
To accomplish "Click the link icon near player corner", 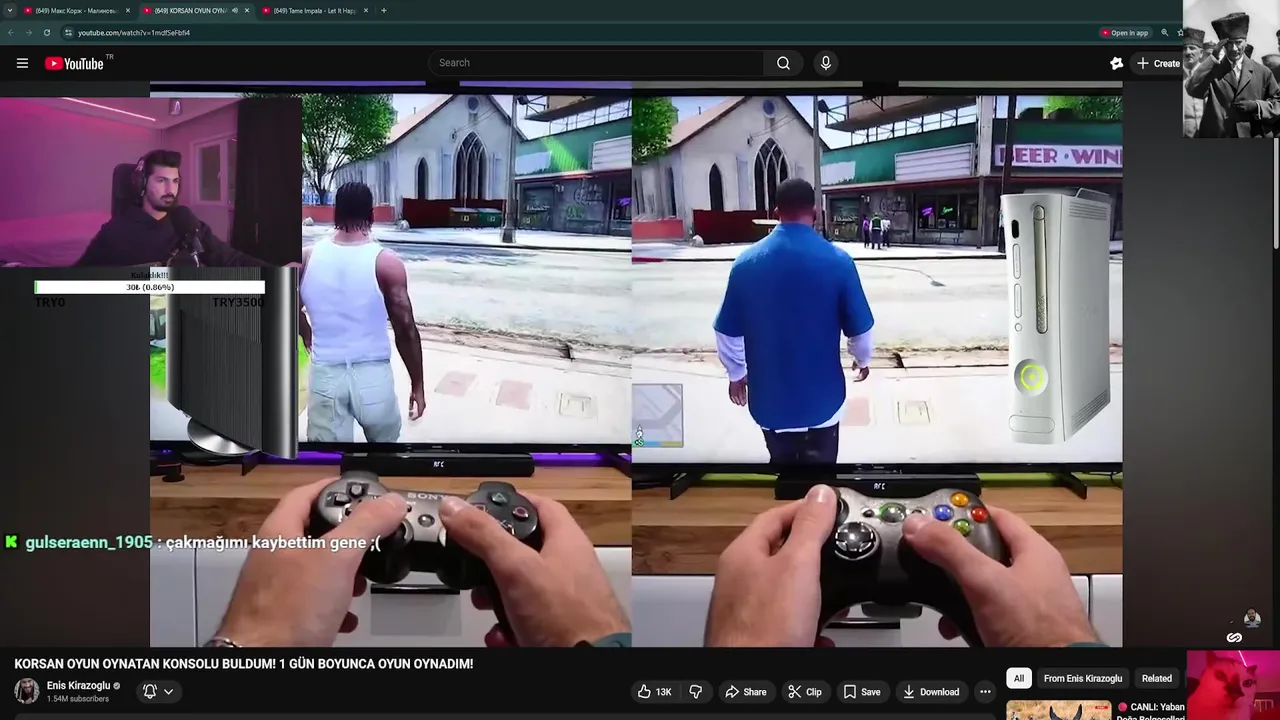I will click(1234, 638).
